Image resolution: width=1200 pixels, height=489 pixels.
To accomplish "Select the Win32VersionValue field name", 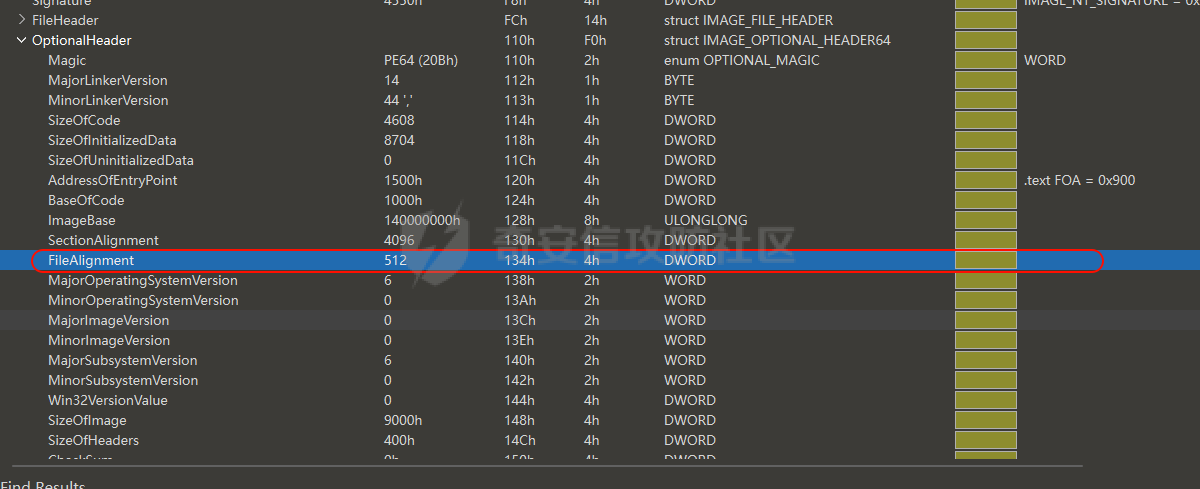I will coord(107,400).
